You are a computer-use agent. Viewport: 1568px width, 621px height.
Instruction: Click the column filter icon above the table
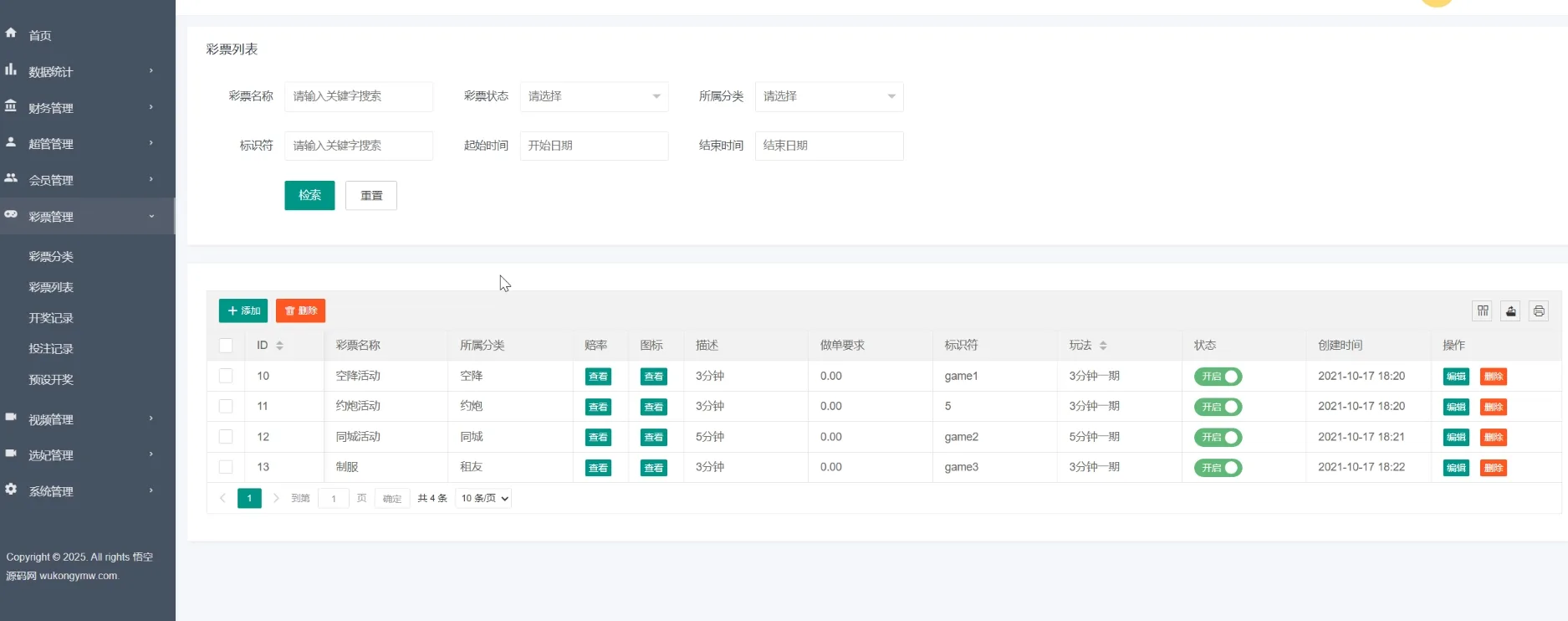tap(1483, 311)
